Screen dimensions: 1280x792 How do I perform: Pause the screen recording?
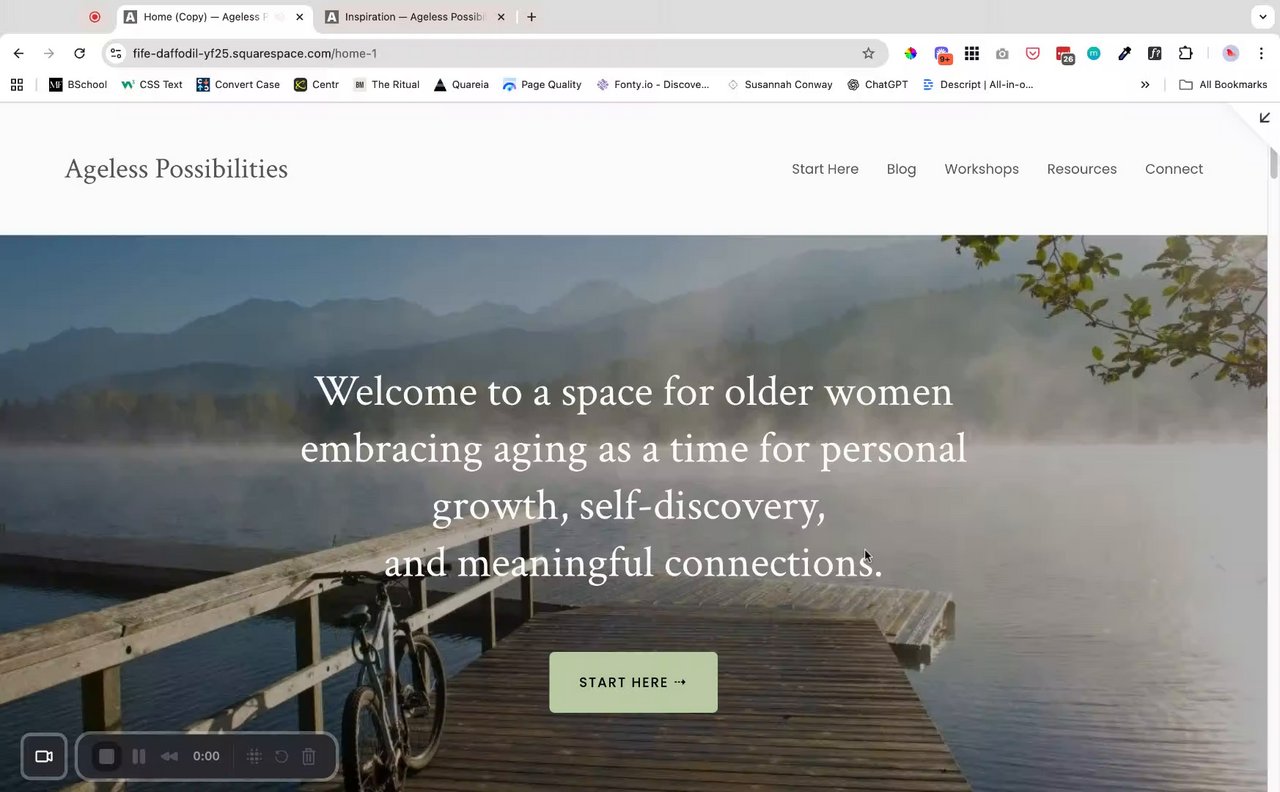pyautogui.click(x=139, y=756)
